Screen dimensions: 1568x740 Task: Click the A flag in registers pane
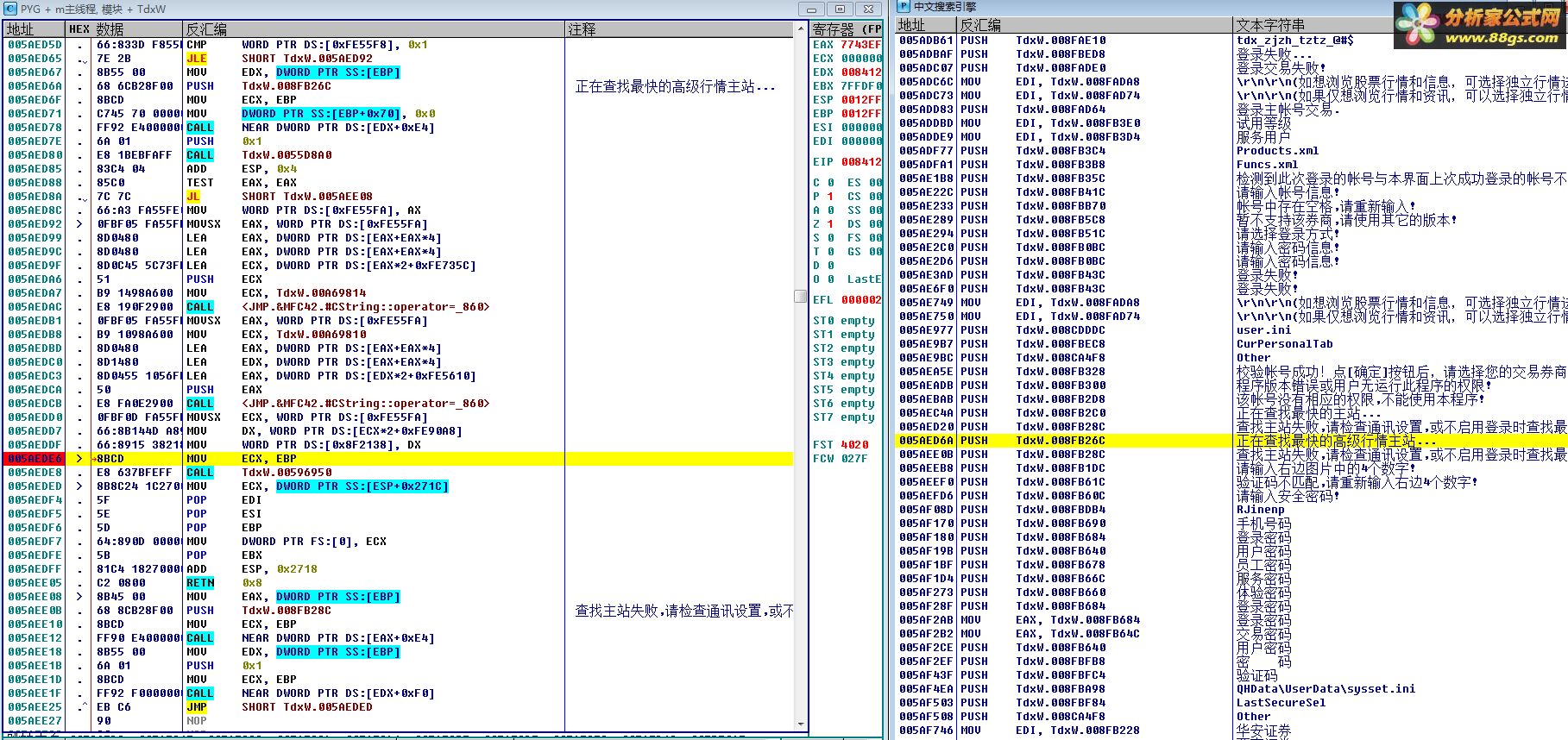(x=823, y=210)
